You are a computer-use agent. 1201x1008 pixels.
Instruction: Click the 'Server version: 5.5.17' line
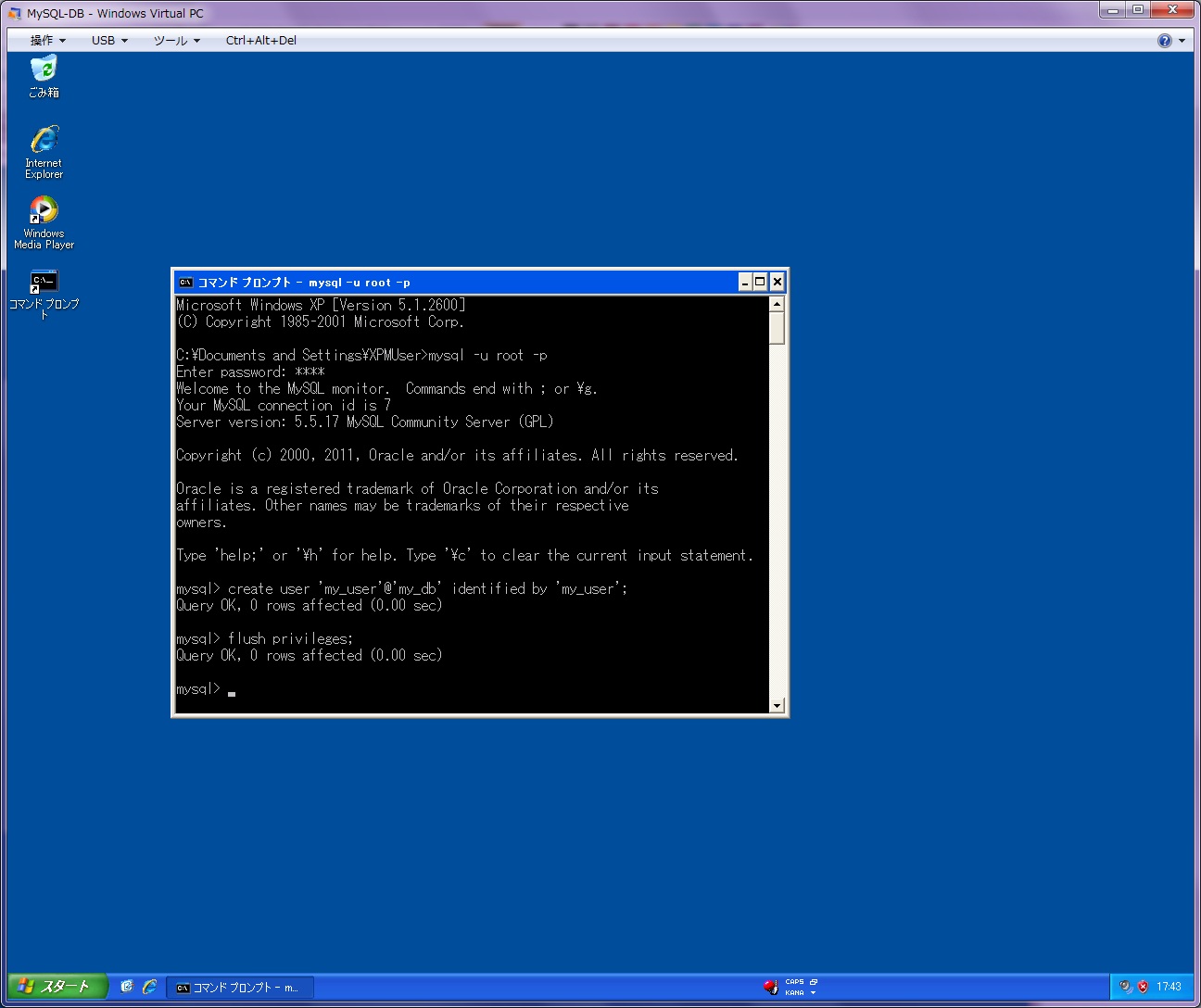click(364, 422)
